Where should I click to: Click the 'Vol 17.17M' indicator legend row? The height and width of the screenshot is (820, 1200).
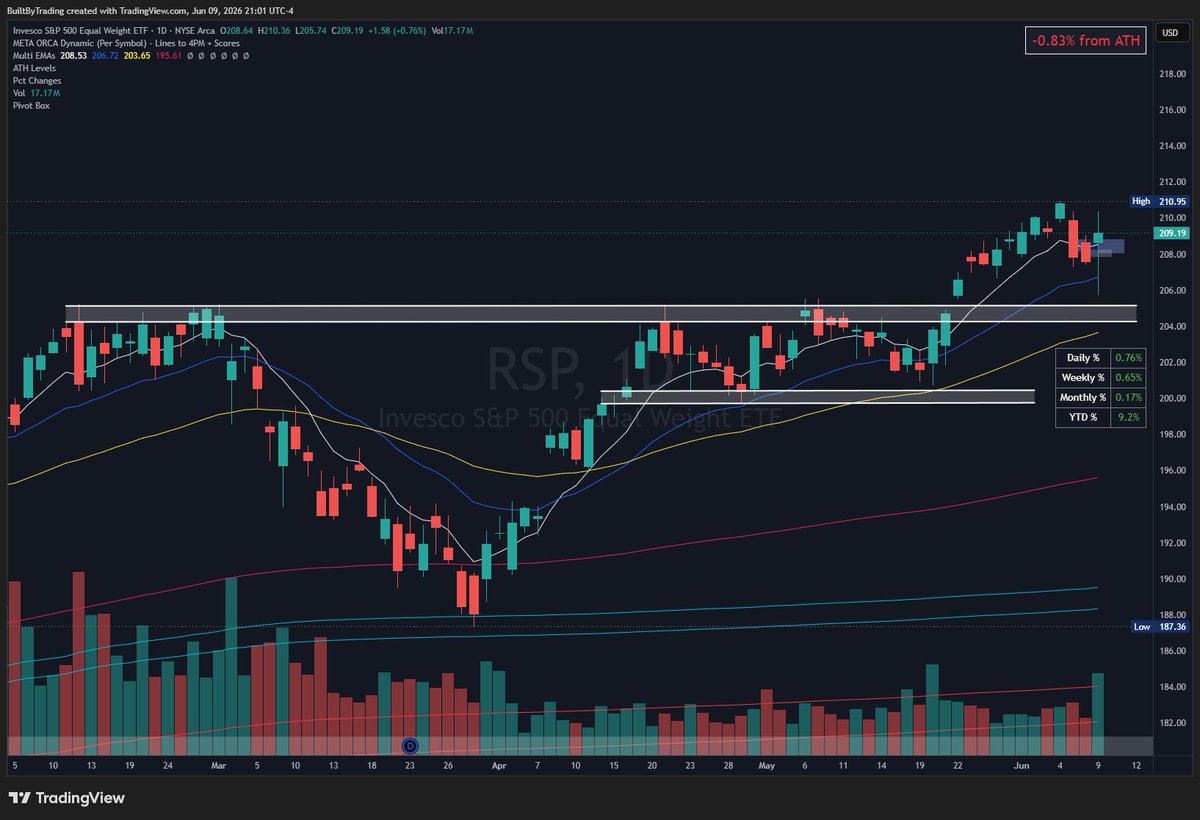36,93
